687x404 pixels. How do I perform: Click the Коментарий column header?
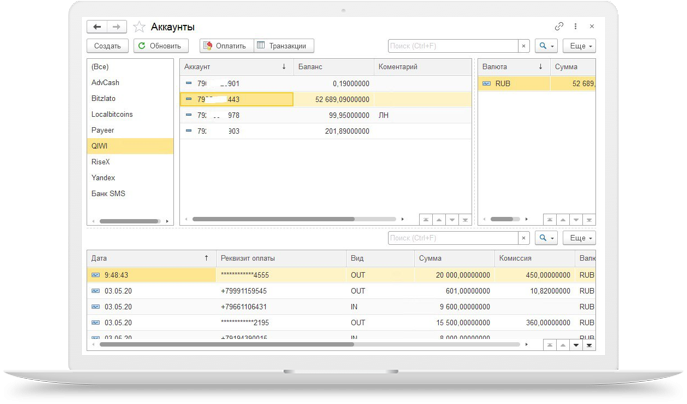423,67
